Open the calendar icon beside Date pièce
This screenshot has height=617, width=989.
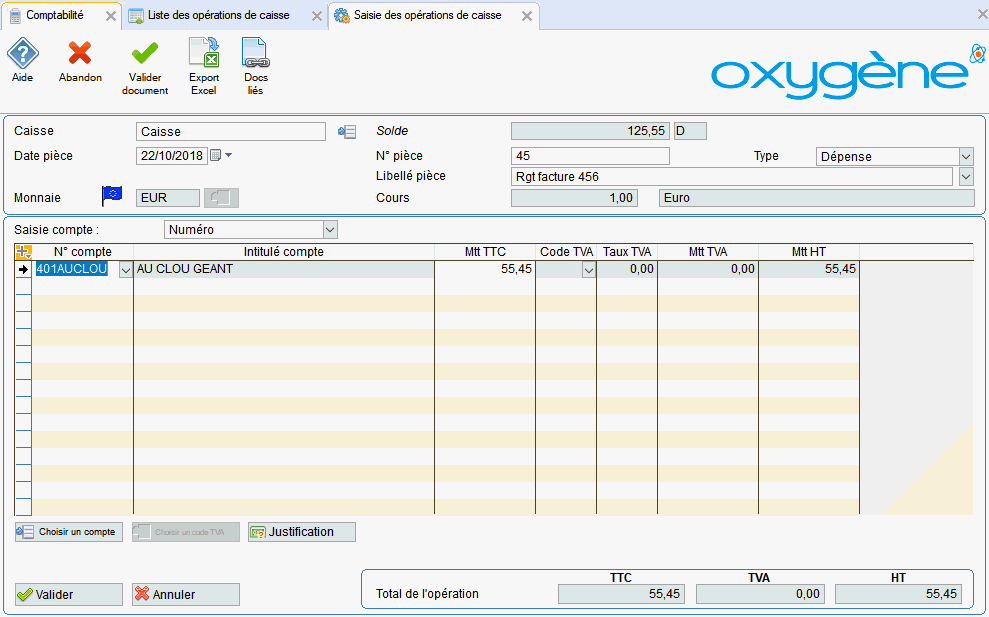[215, 156]
